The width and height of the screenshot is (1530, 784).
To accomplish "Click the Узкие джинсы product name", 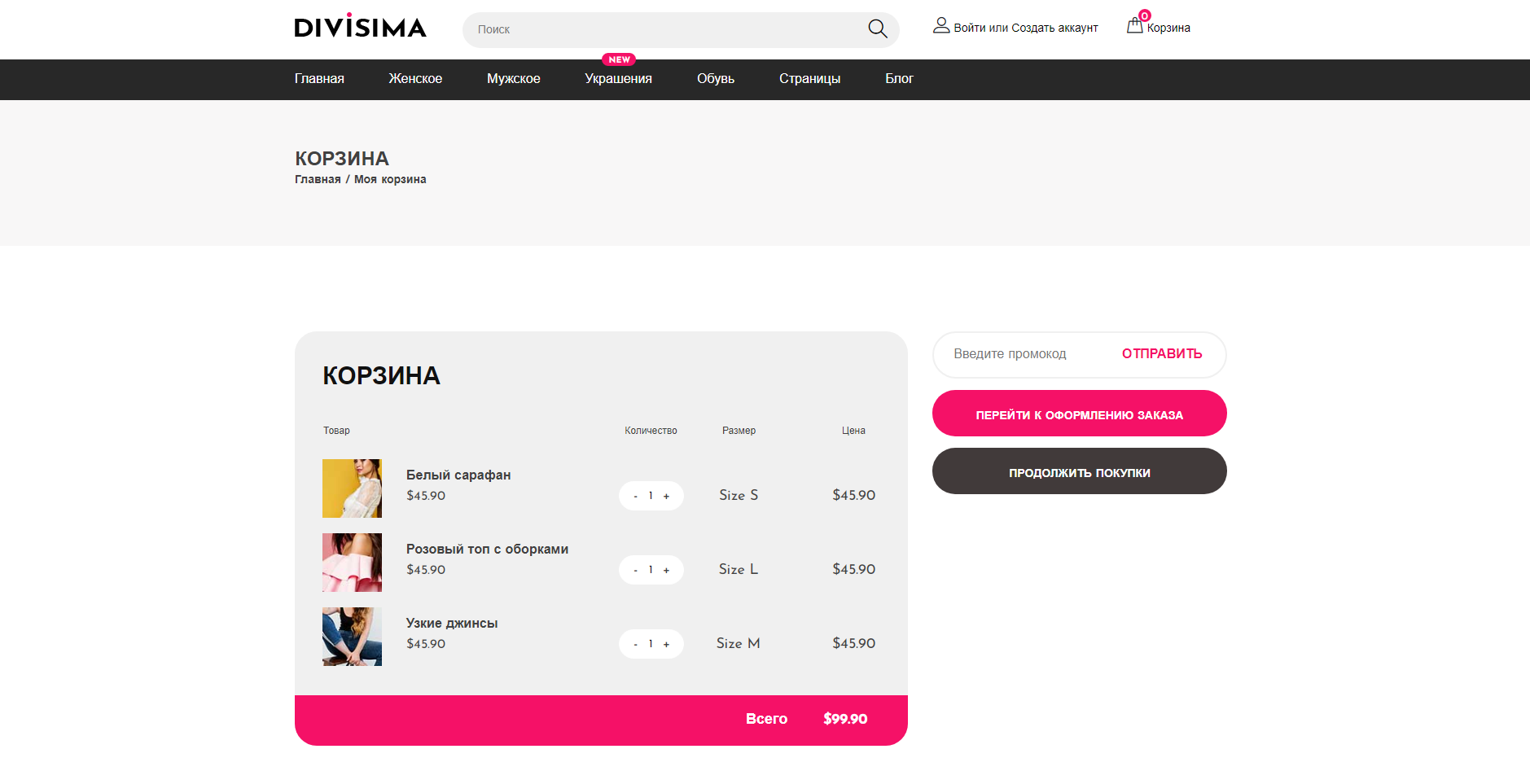I will (452, 623).
